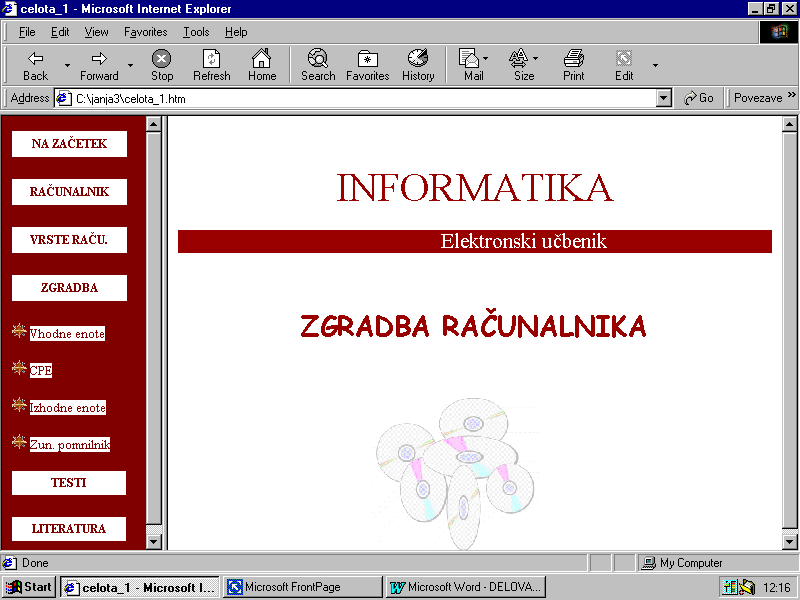
Task: Click the Refresh page icon
Action: 211,59
